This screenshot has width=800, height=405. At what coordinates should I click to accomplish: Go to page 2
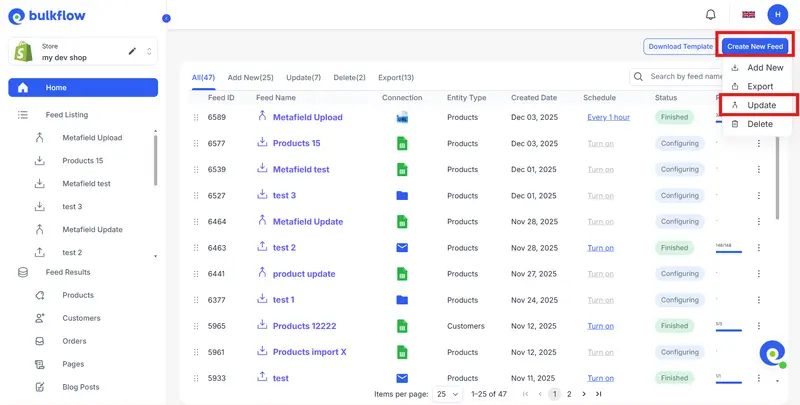coord(569,394)
